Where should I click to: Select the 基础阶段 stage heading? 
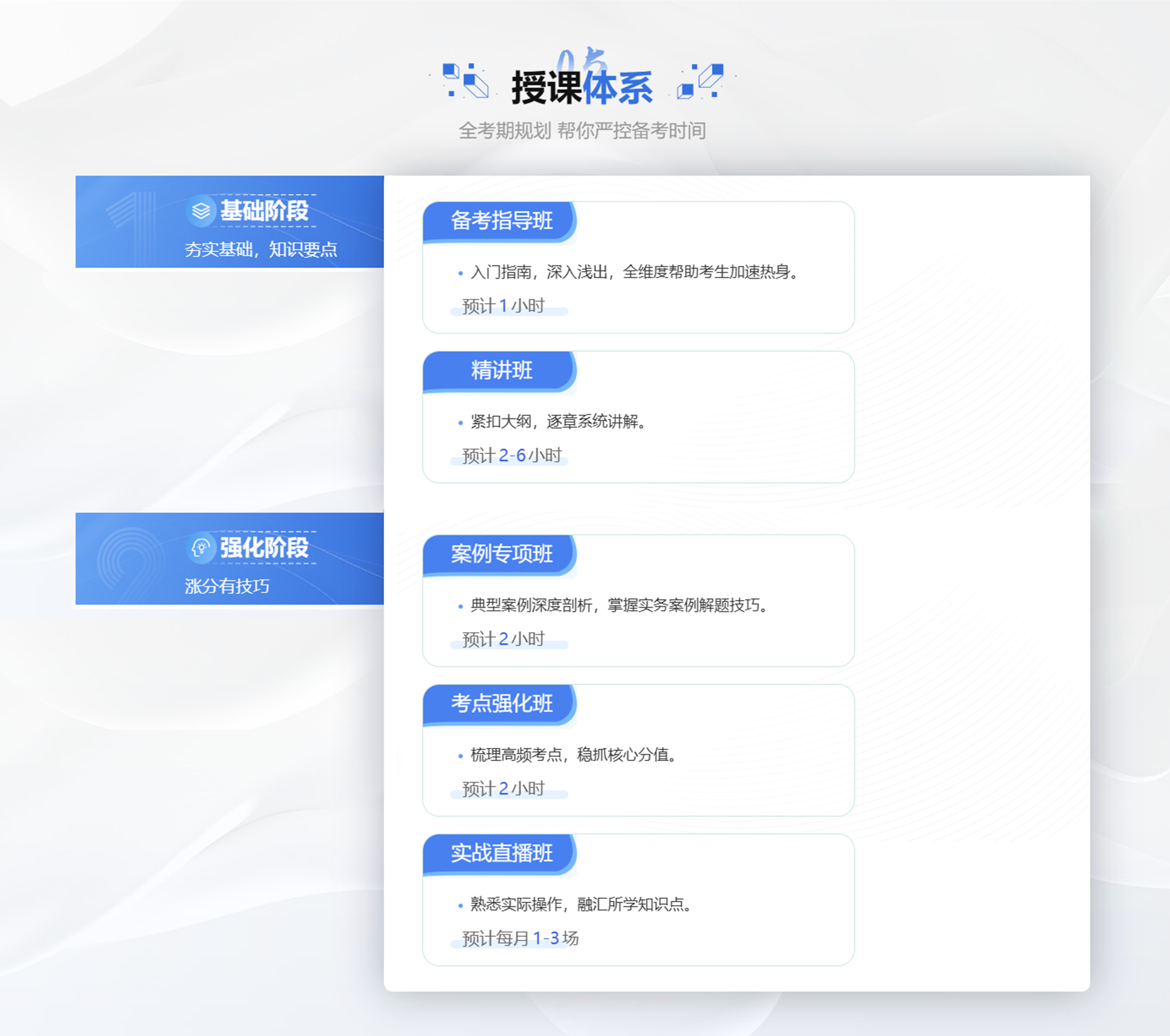(x=264, y=211)
